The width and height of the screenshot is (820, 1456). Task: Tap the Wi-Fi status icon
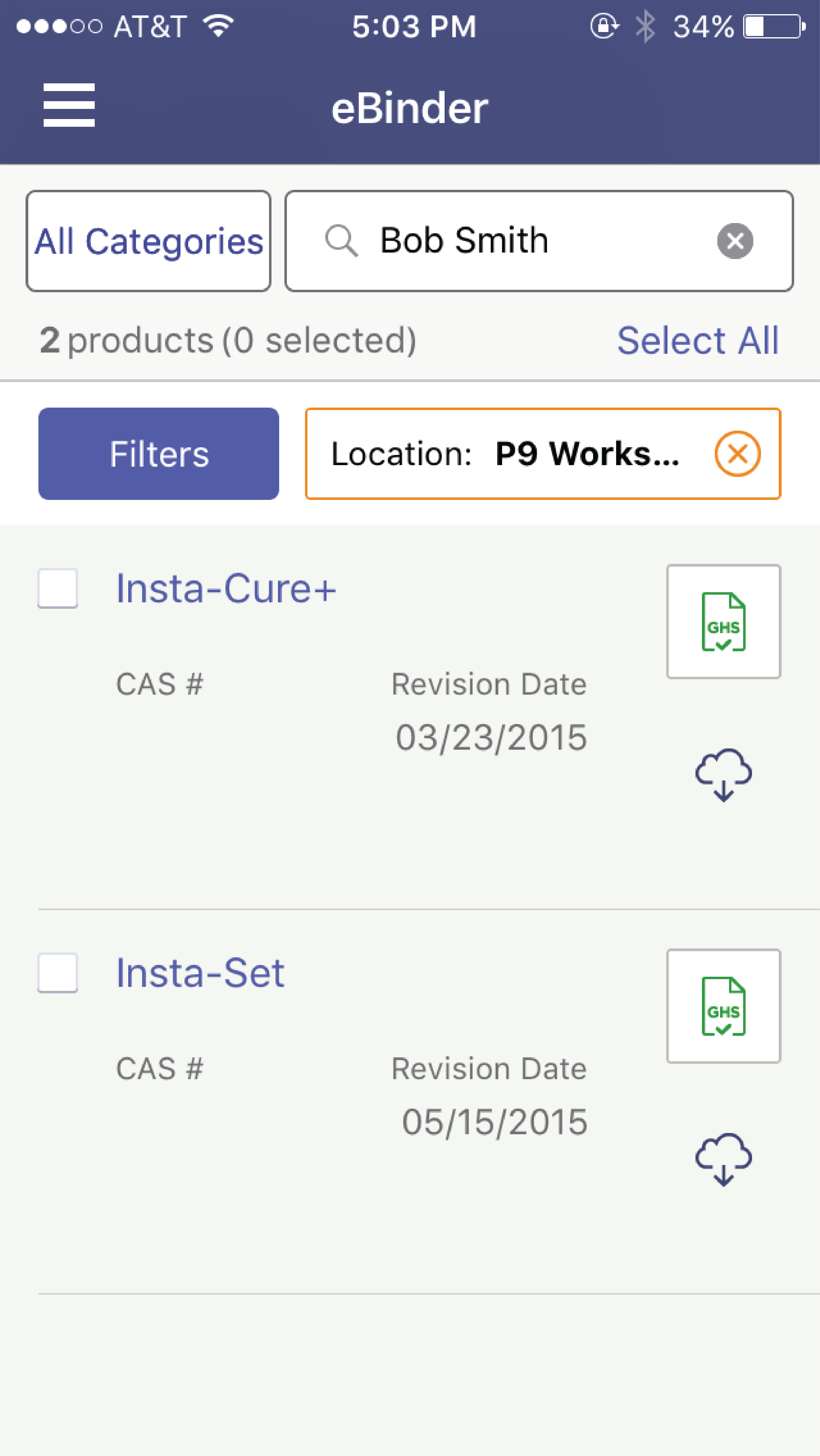pos(219,26)
